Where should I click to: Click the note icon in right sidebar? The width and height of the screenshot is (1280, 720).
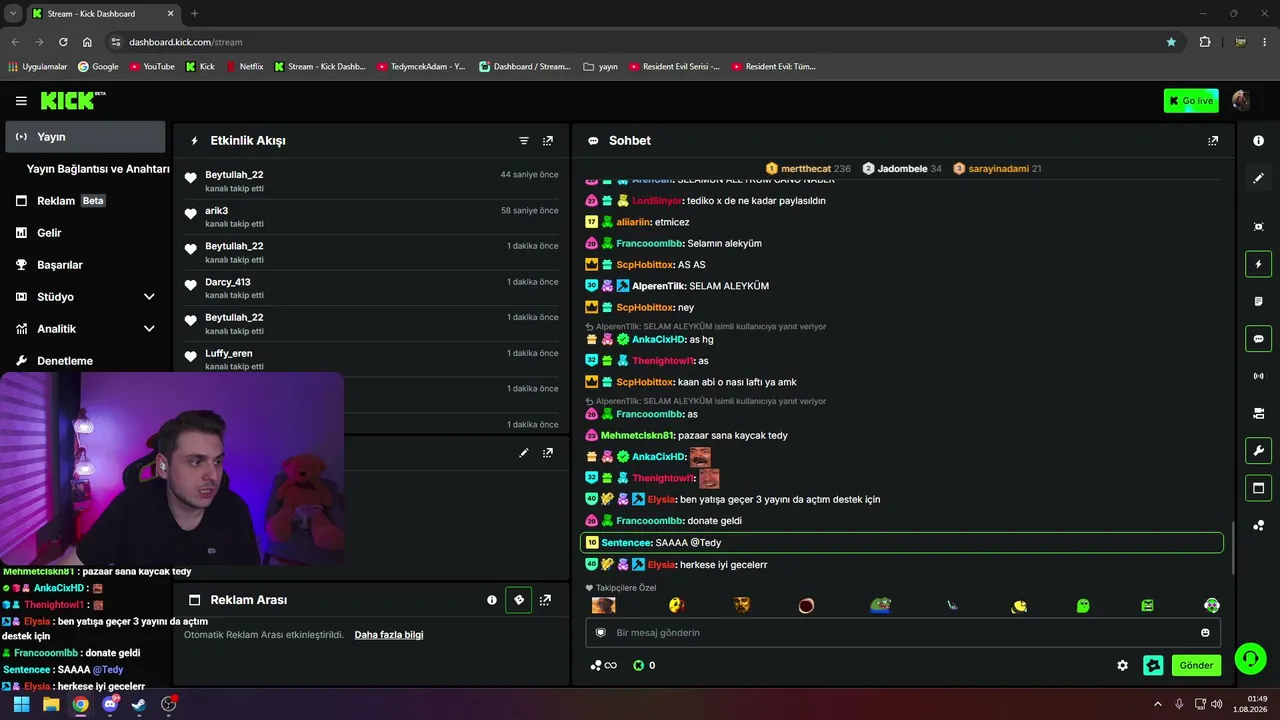pos(1258,301)
